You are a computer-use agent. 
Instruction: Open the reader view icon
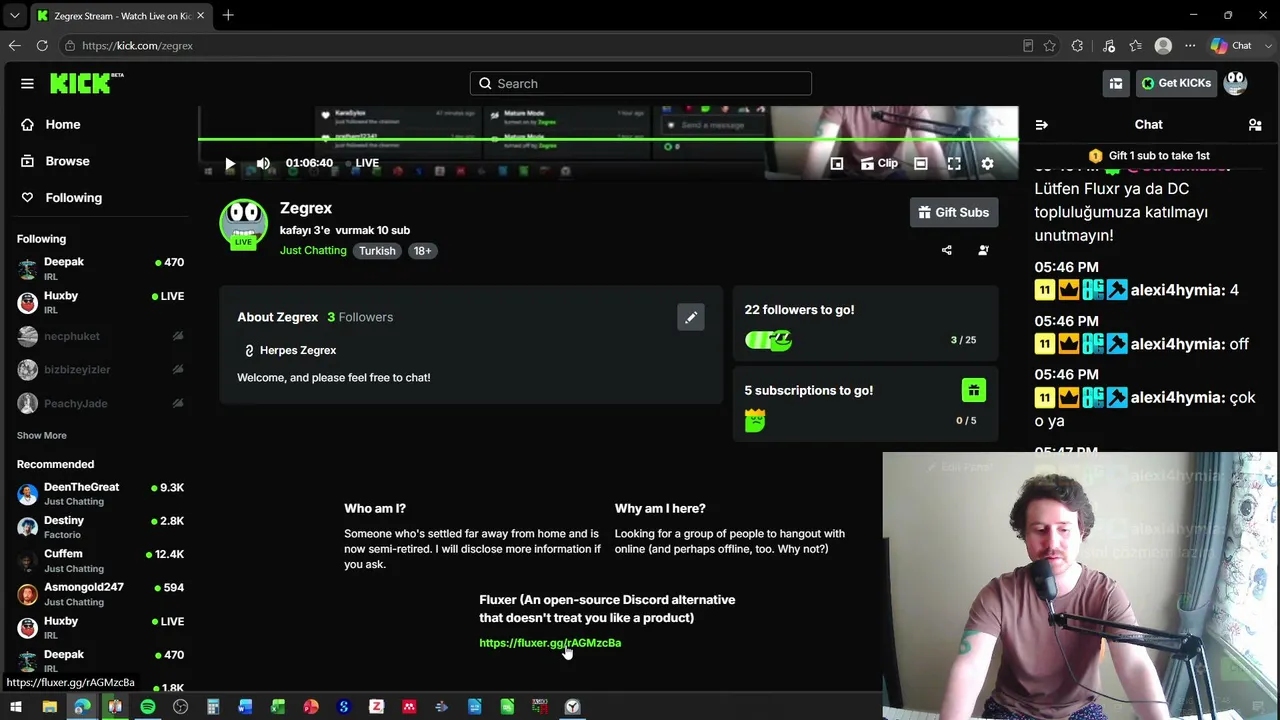coord(1028,46)
